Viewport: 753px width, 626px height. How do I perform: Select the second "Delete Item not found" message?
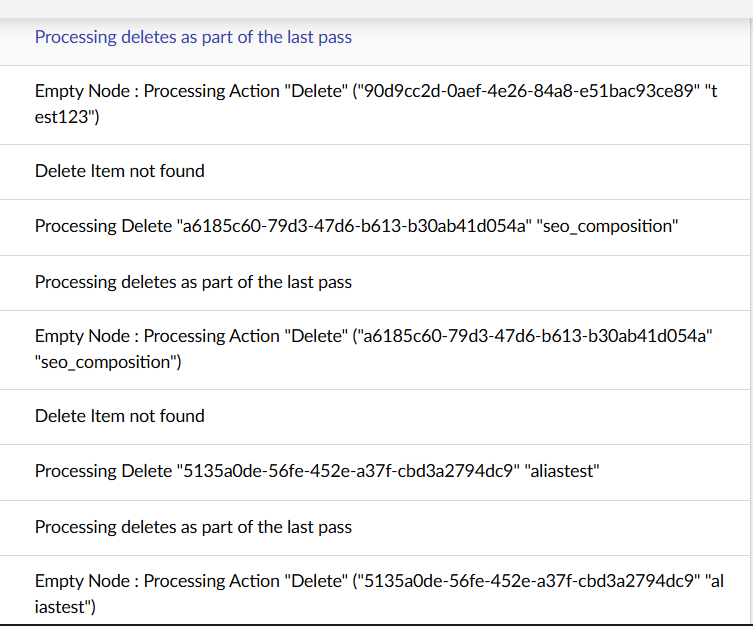(119, 416)
